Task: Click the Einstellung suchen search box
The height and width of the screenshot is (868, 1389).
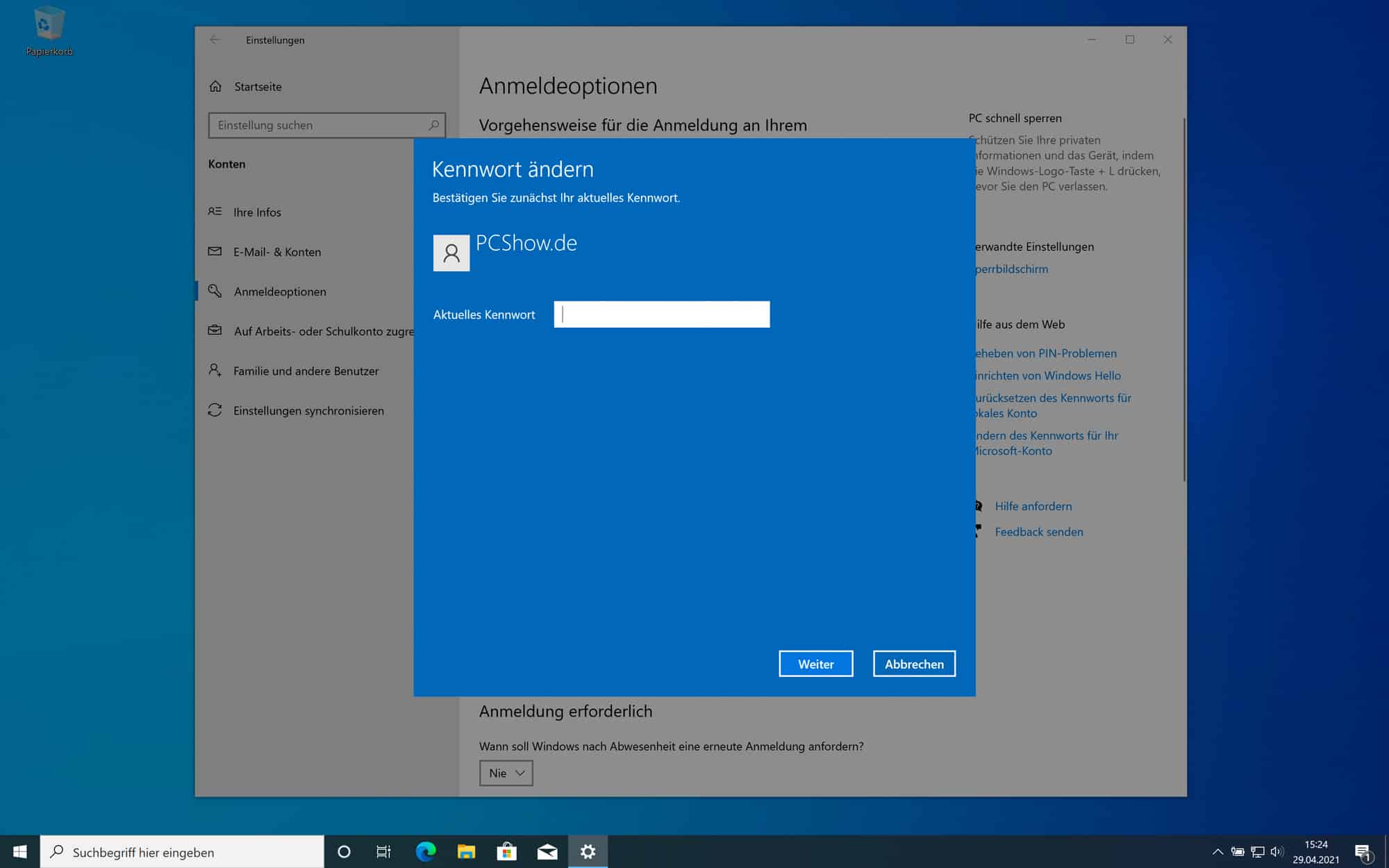Action: [326, 125]
